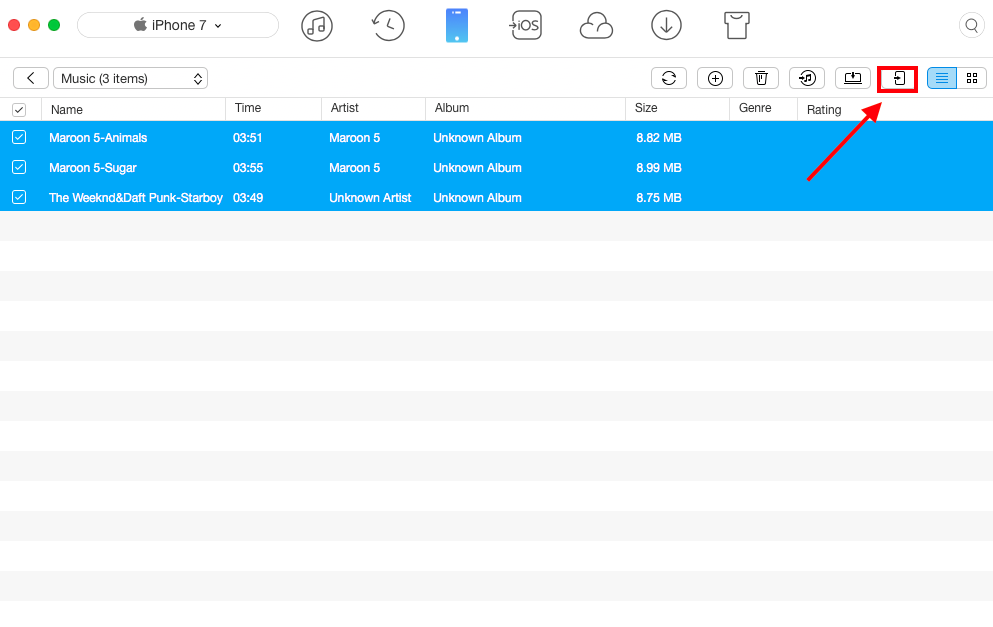Go back with the chevron button
This screenshot has width=993, height=627.
(x=30, y=78)
